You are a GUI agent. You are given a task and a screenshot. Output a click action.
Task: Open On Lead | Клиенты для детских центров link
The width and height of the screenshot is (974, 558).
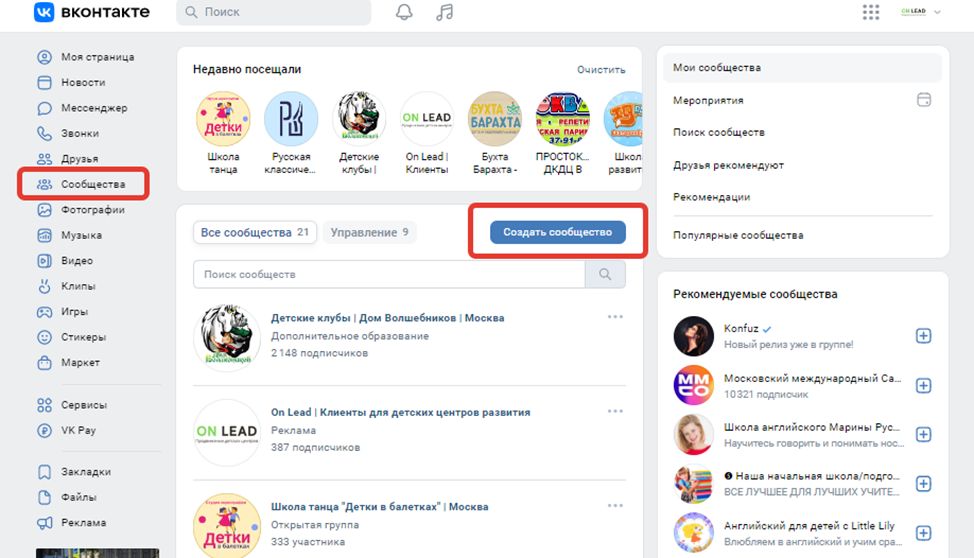pyautogui.click(x=401, y=412)
